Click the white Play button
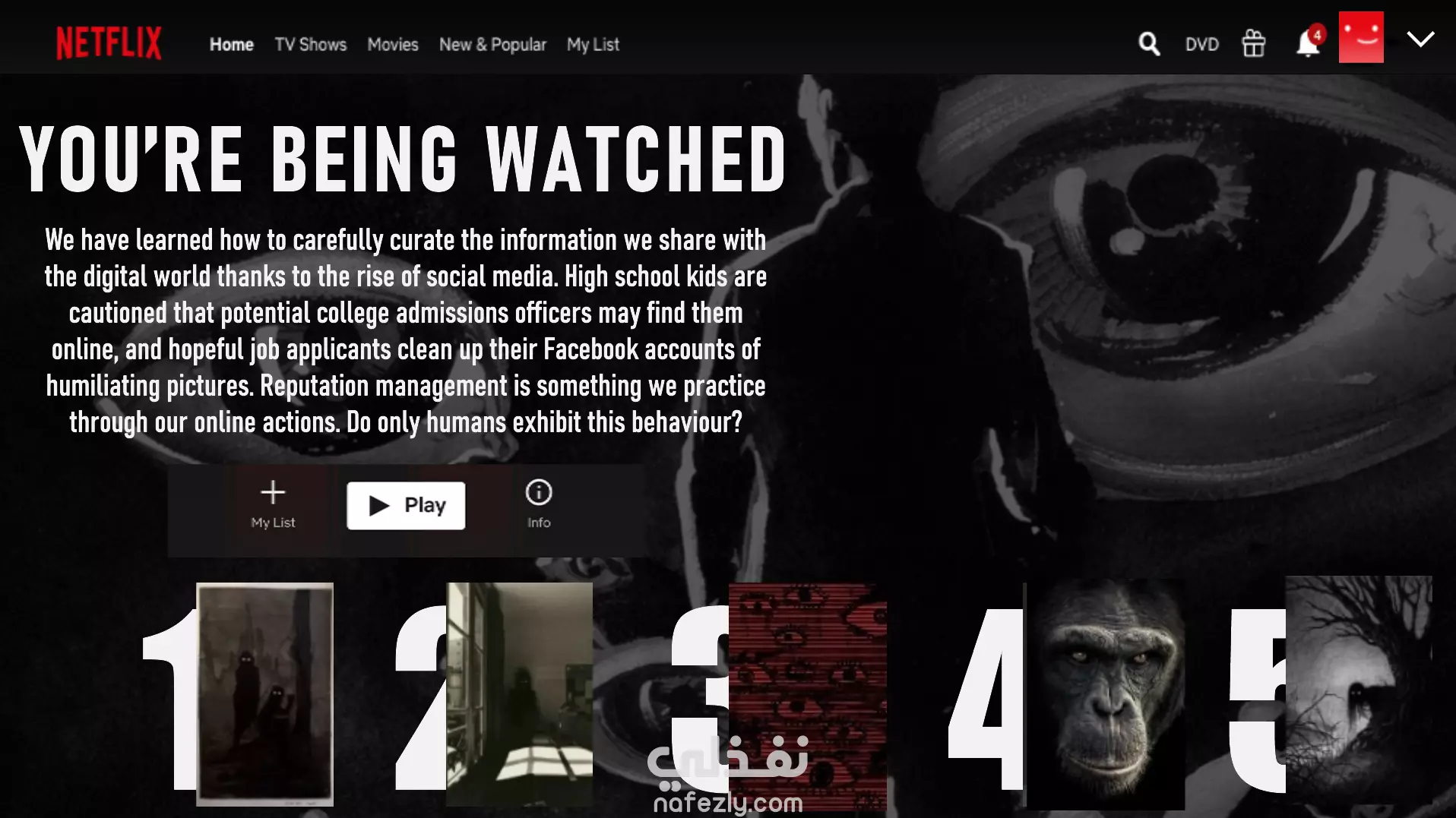This screenshot has width=1456, height=818. click(x=406, y=506)
